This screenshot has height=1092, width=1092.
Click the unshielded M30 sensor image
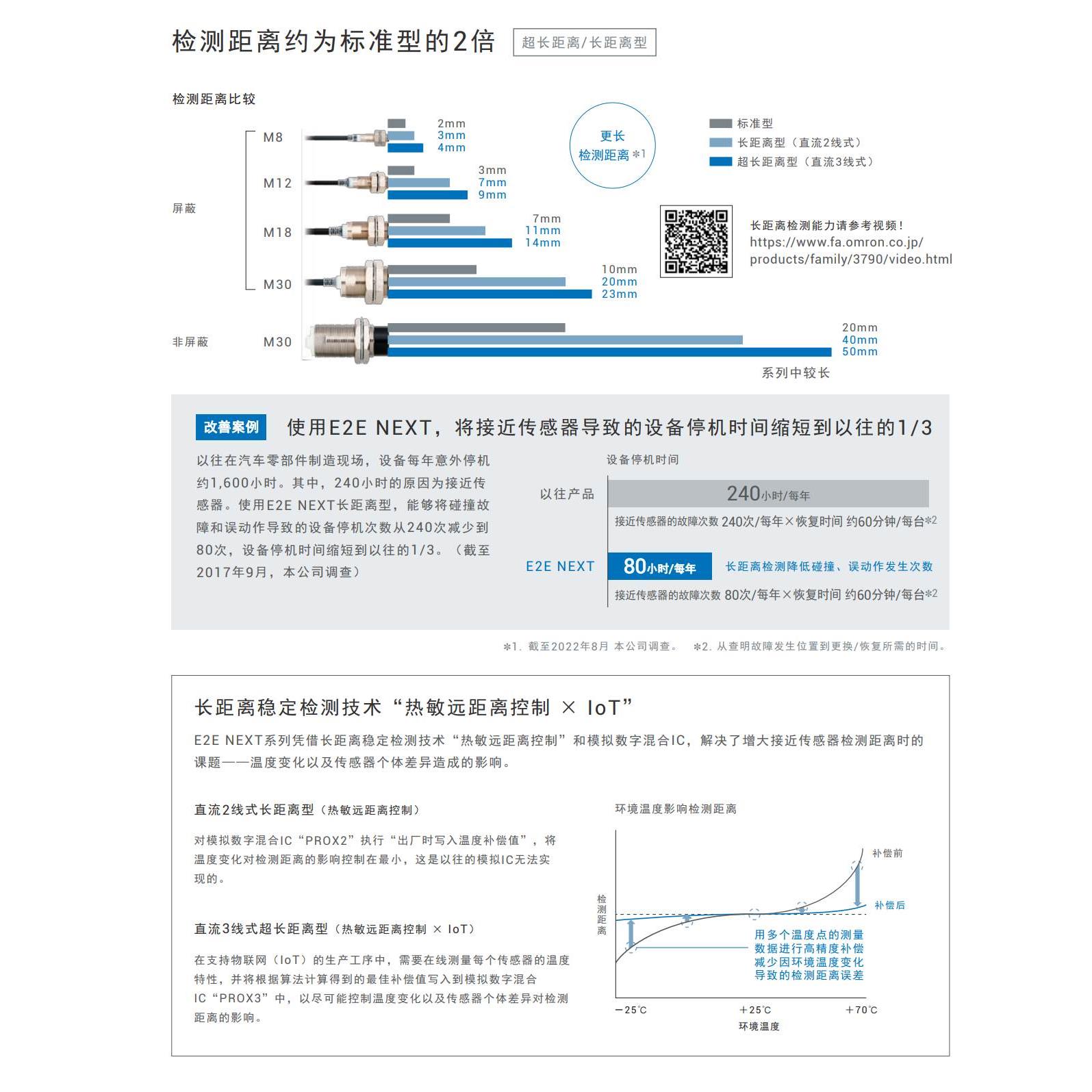pyautogui.click(x=346, y=340)
